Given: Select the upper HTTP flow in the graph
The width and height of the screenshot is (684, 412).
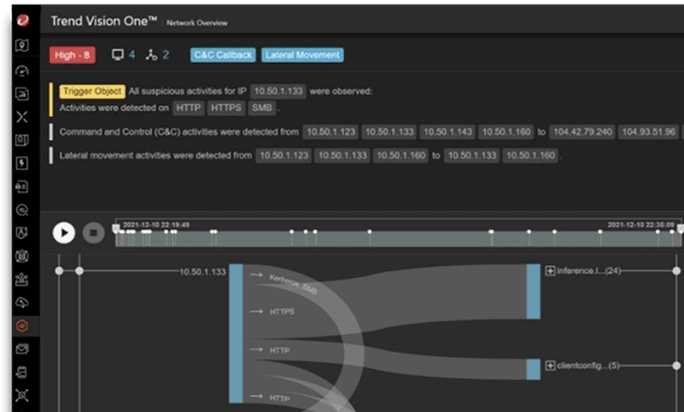Looking at the screenshot, I should (279, 350).
